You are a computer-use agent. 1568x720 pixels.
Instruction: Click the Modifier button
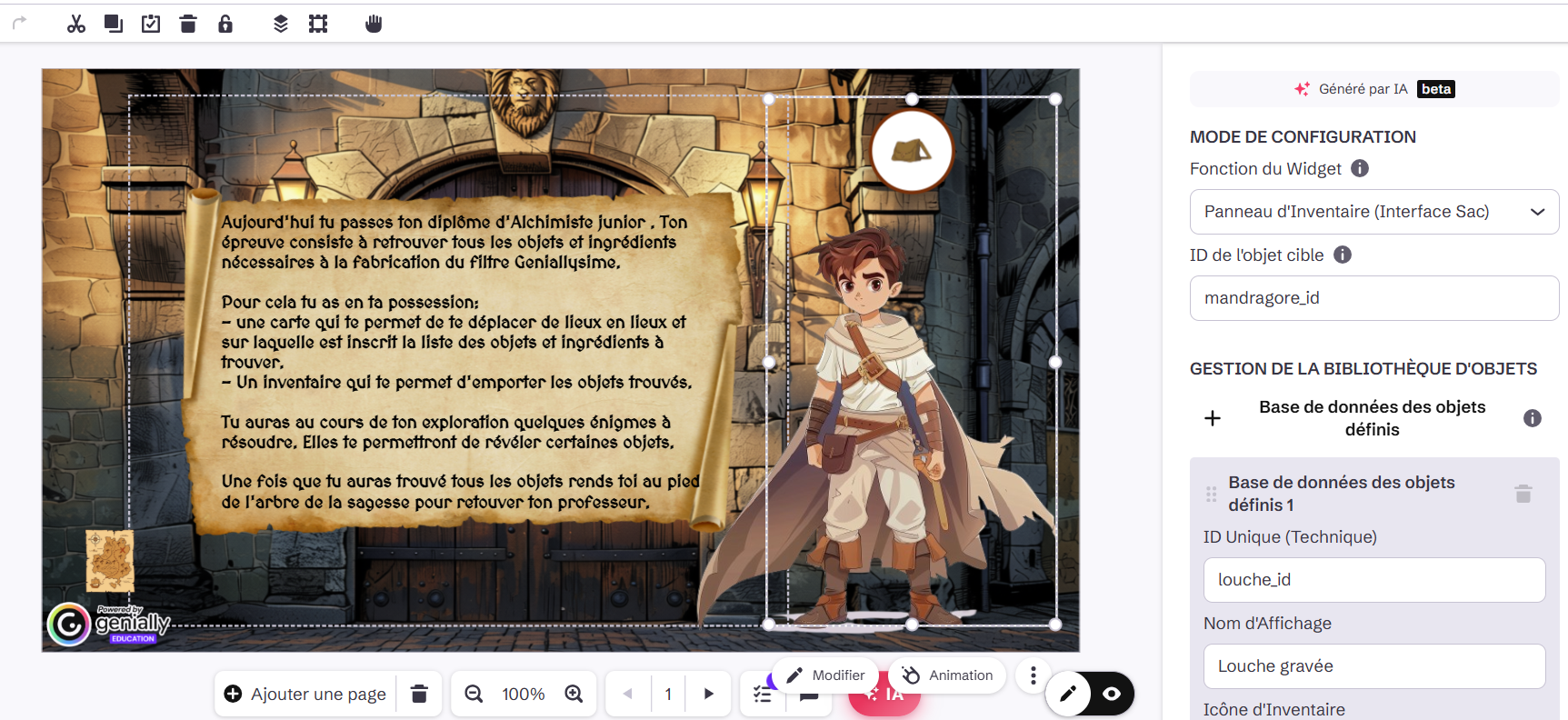pyautogui.click(x=825, y=675)
